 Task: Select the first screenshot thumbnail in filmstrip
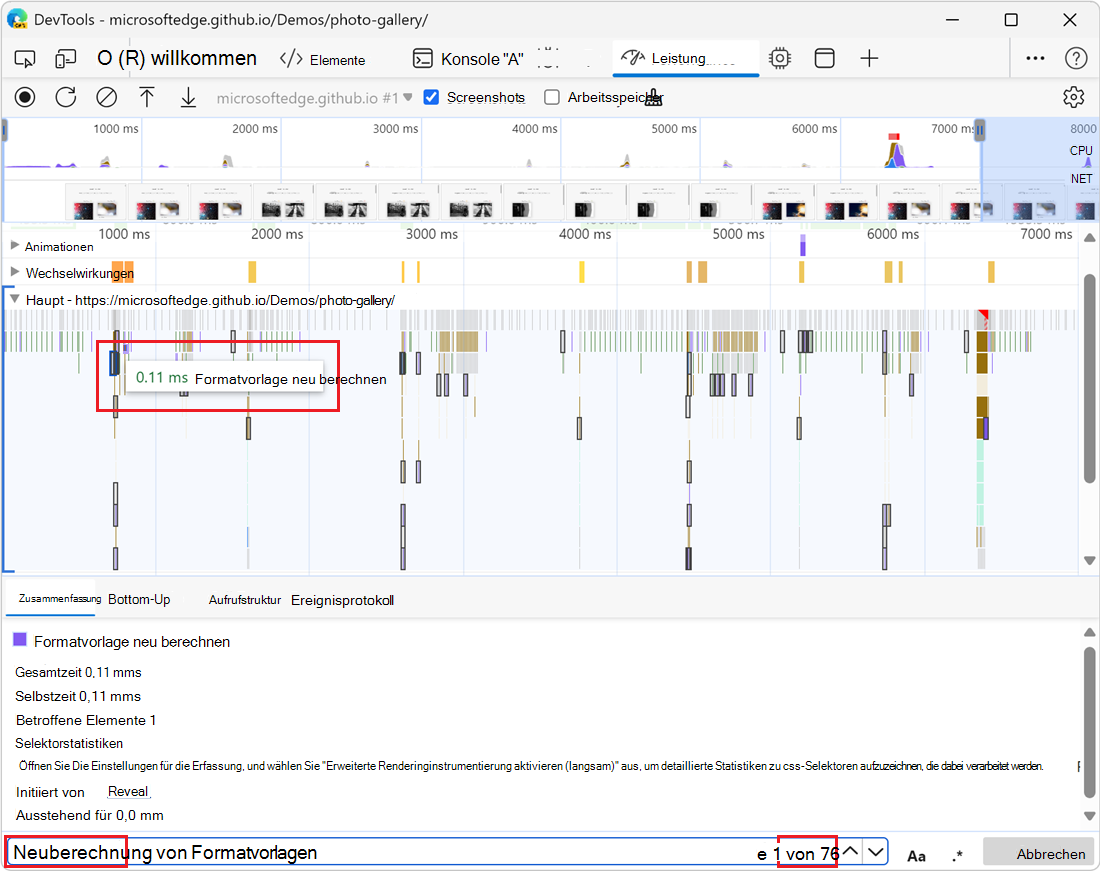tap(95, 202)
